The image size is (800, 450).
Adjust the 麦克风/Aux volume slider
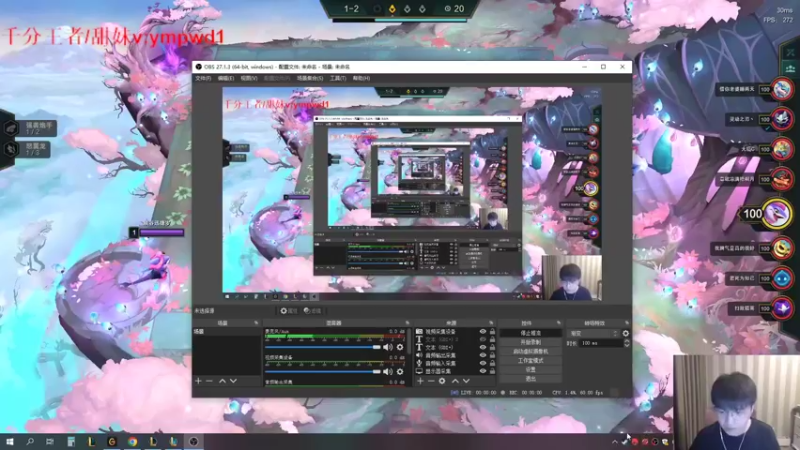point(322,347)
